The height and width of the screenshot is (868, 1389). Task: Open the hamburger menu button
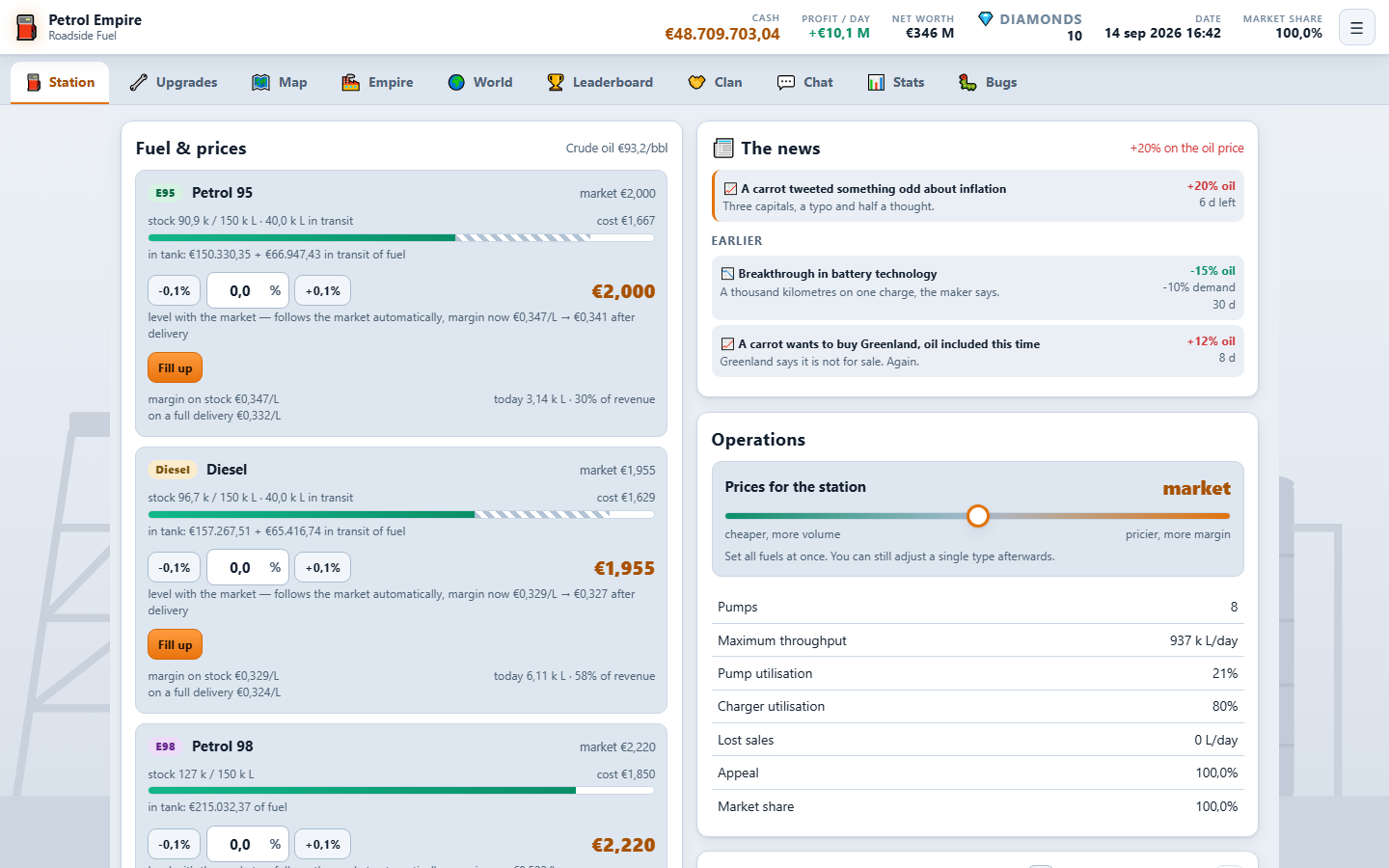(x=1356, y=28)
